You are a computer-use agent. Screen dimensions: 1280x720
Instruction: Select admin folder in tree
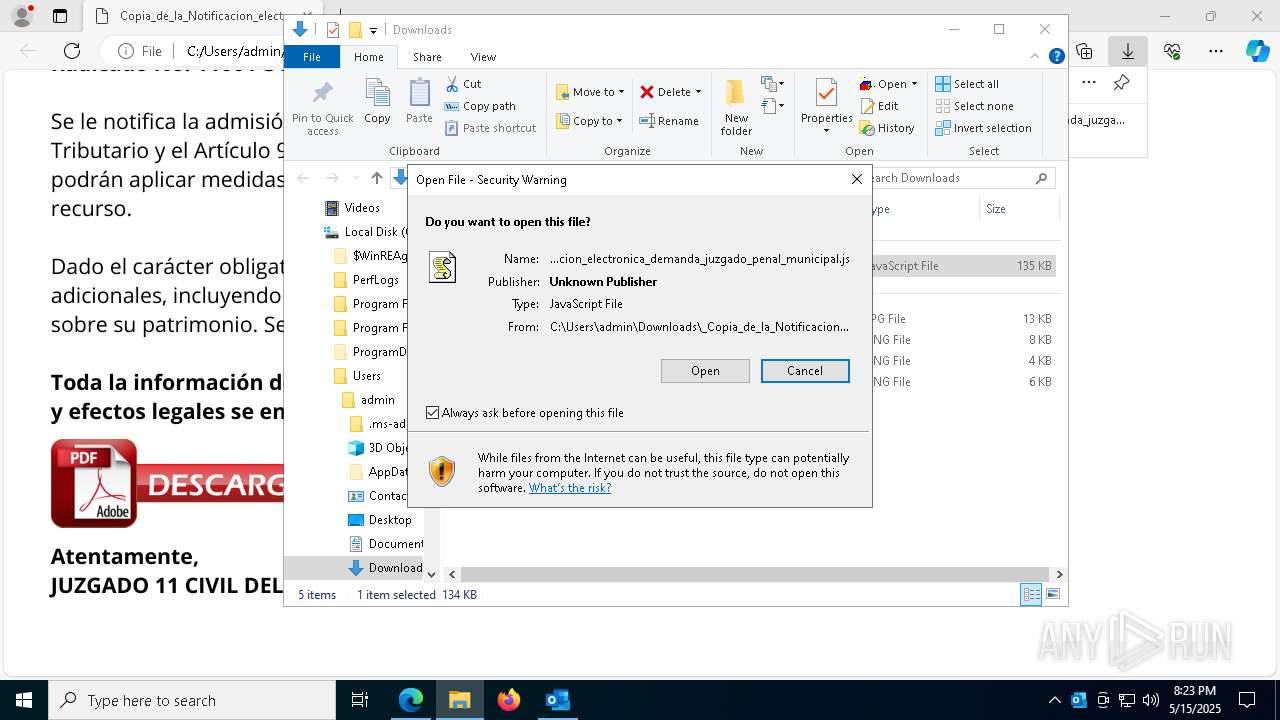[x=368, y=400]
